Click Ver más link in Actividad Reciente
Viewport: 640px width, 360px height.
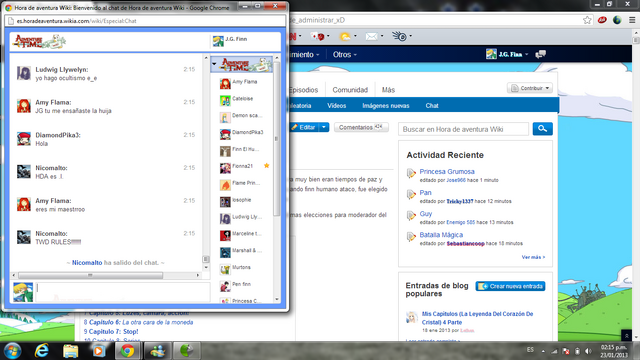click(x=533, y=257)
